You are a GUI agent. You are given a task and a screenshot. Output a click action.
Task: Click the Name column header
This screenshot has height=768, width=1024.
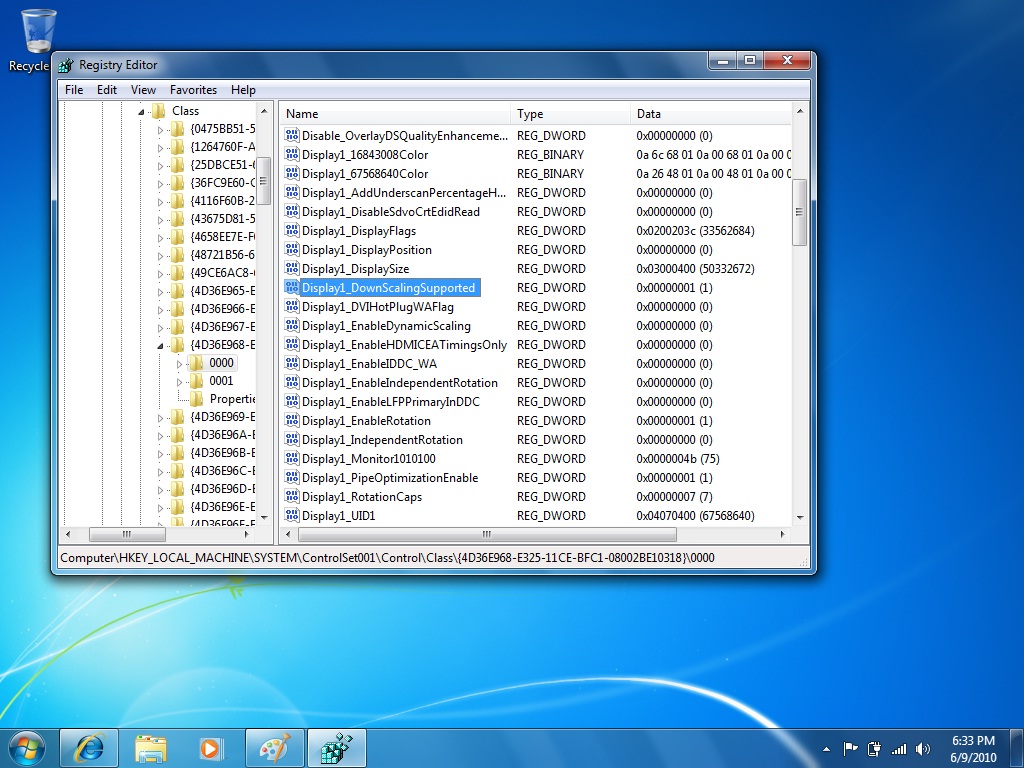pos(396,114)
